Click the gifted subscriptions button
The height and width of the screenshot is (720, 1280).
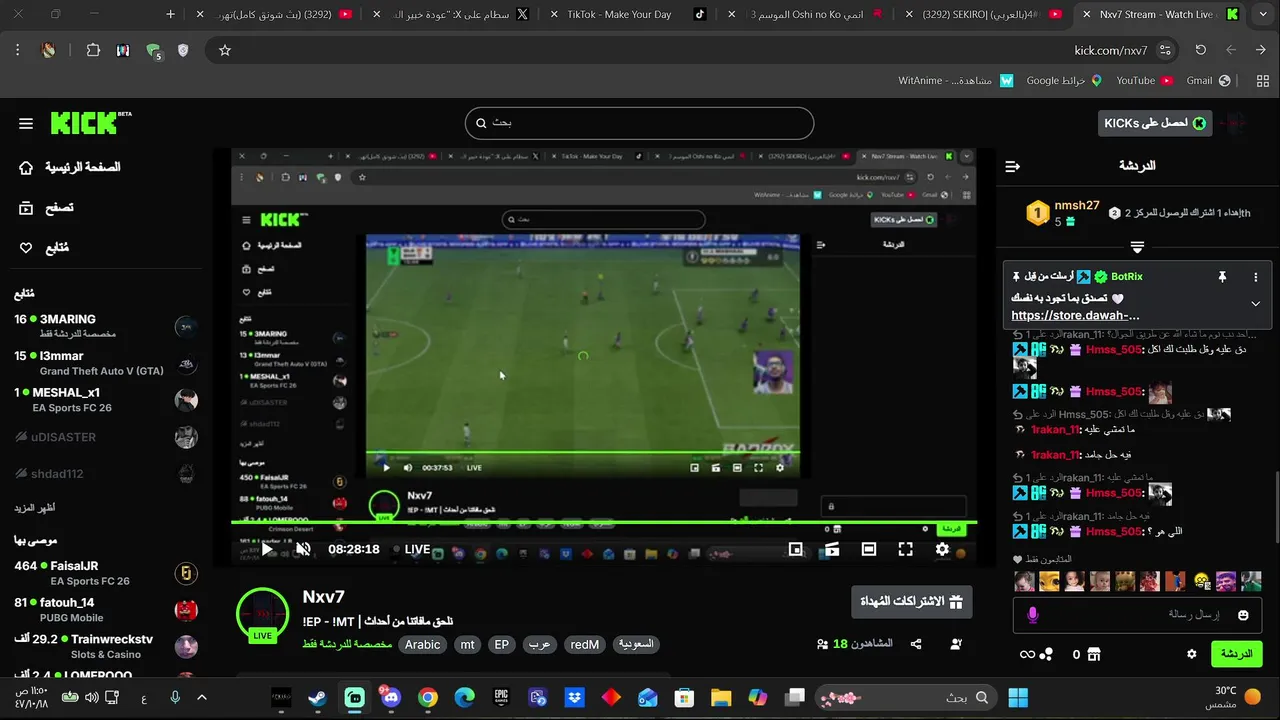pyautogui.click(x=911, y=602)
